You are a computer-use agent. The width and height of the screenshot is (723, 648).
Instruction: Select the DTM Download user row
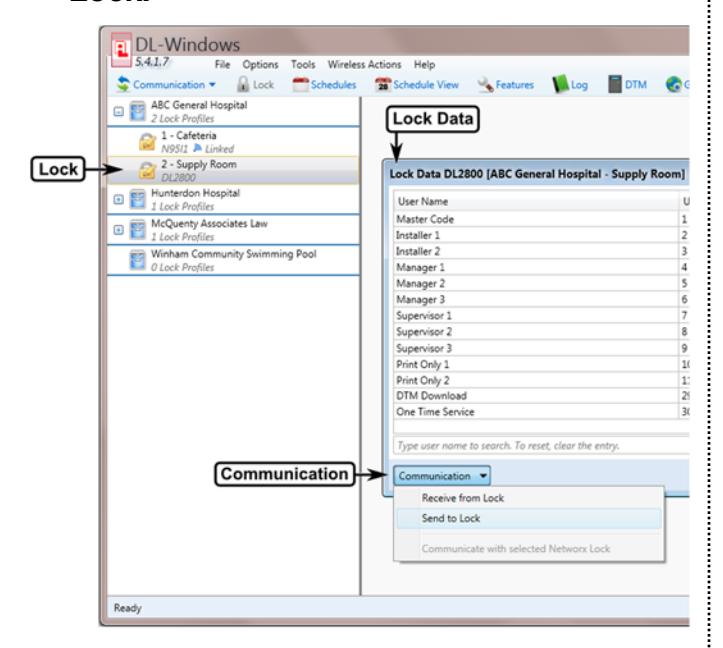click(541, 396)
